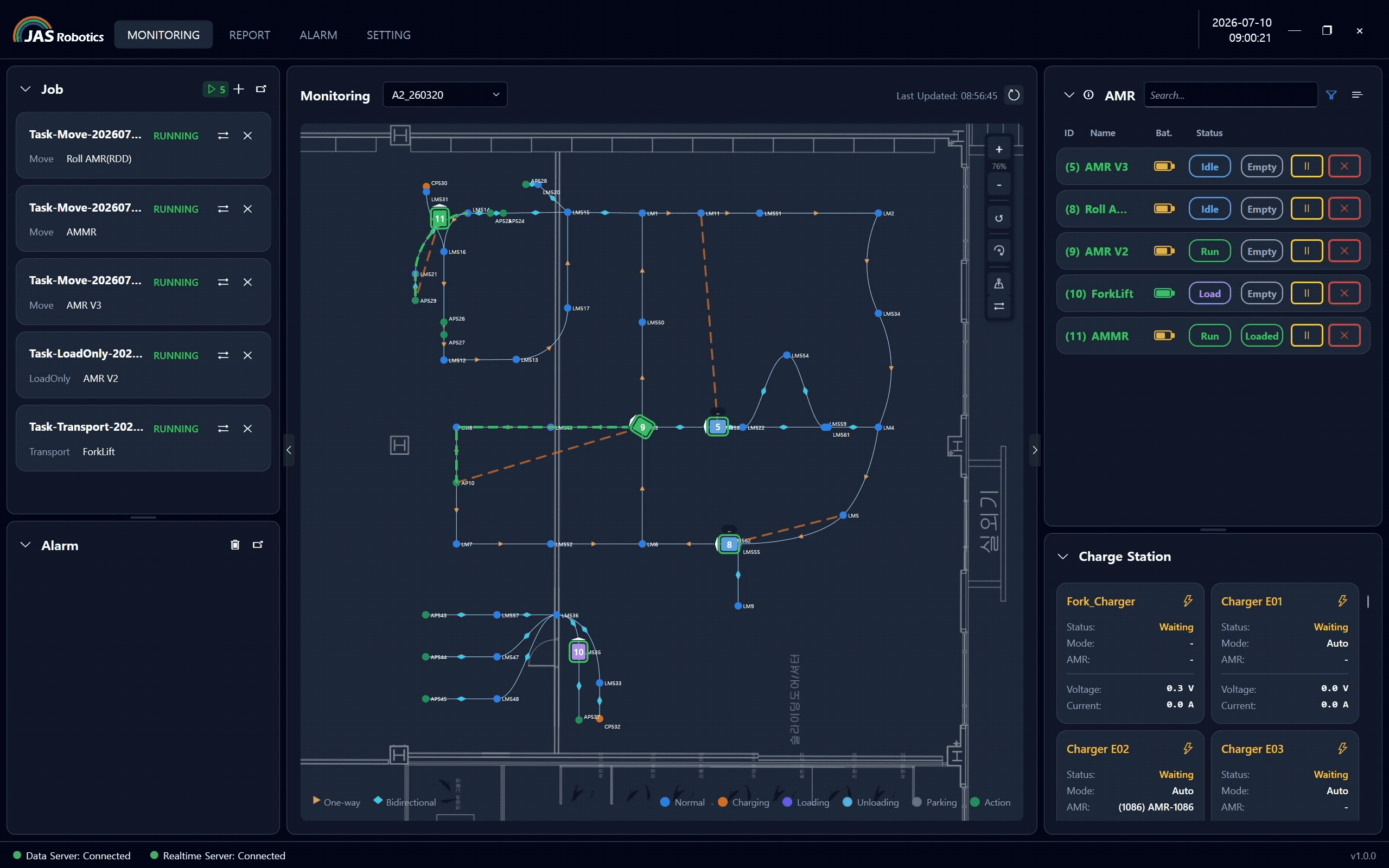The image size is (1389, 868).
Task: Hide right sidebar with arrow handle
Action: point(1034,450)
